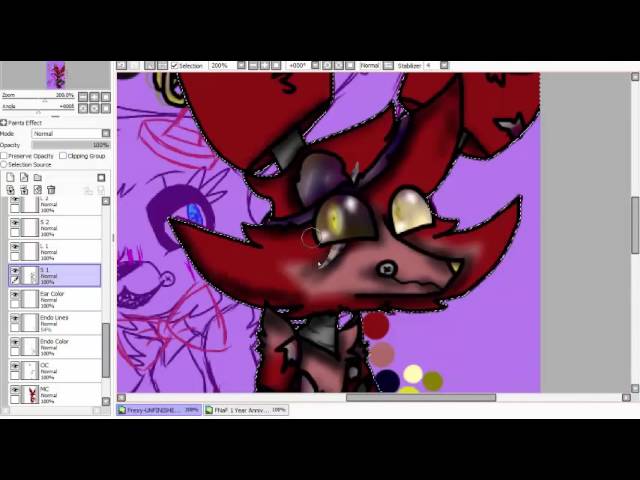Image resolution: width=640 pixels, height=480 pixels.
Task: Click the Navigator Zoom slider
Action: [x=38, y=96]
